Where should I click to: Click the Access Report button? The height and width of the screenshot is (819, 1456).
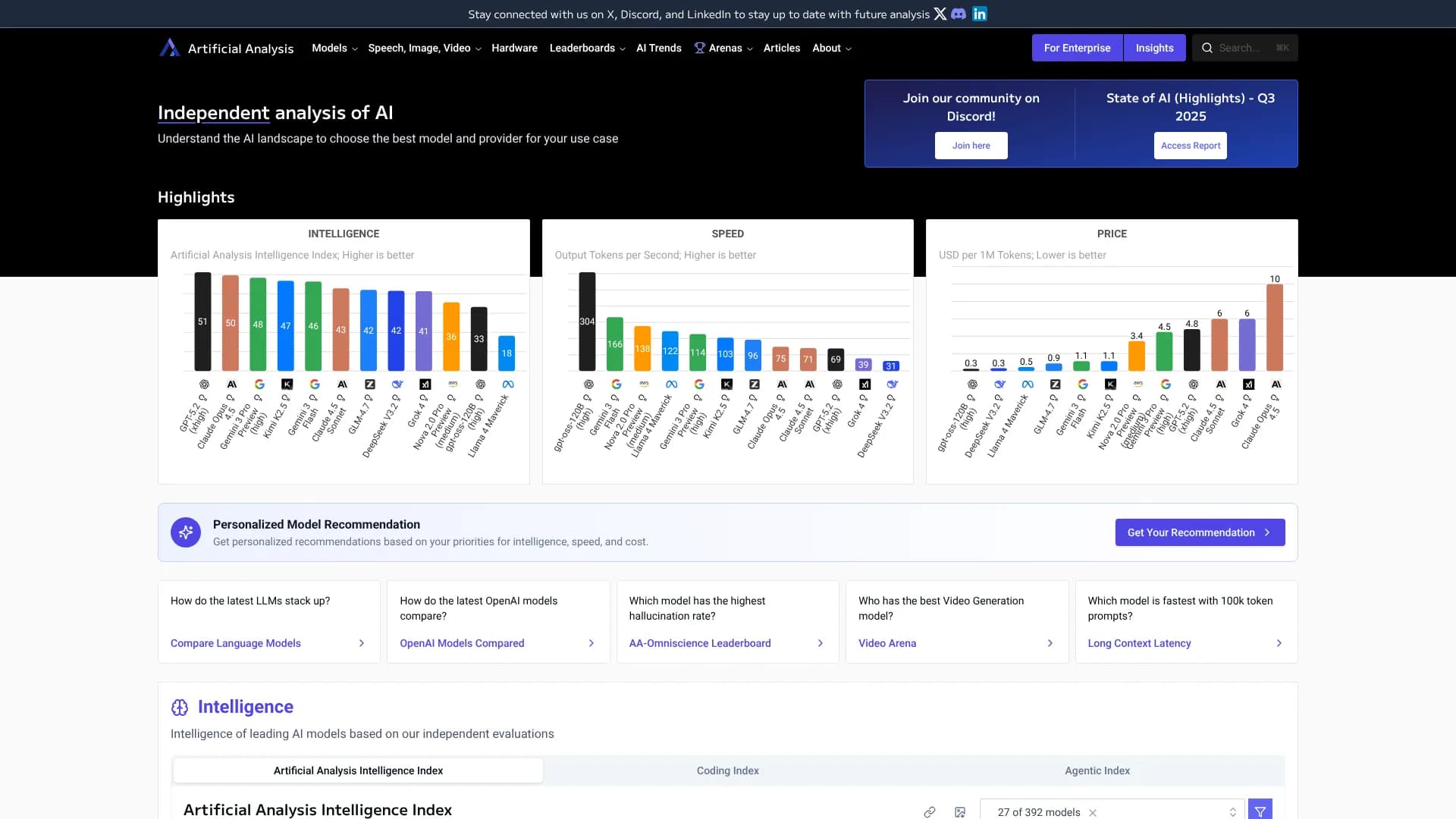pyautogui.click(x=1190, y=146)
